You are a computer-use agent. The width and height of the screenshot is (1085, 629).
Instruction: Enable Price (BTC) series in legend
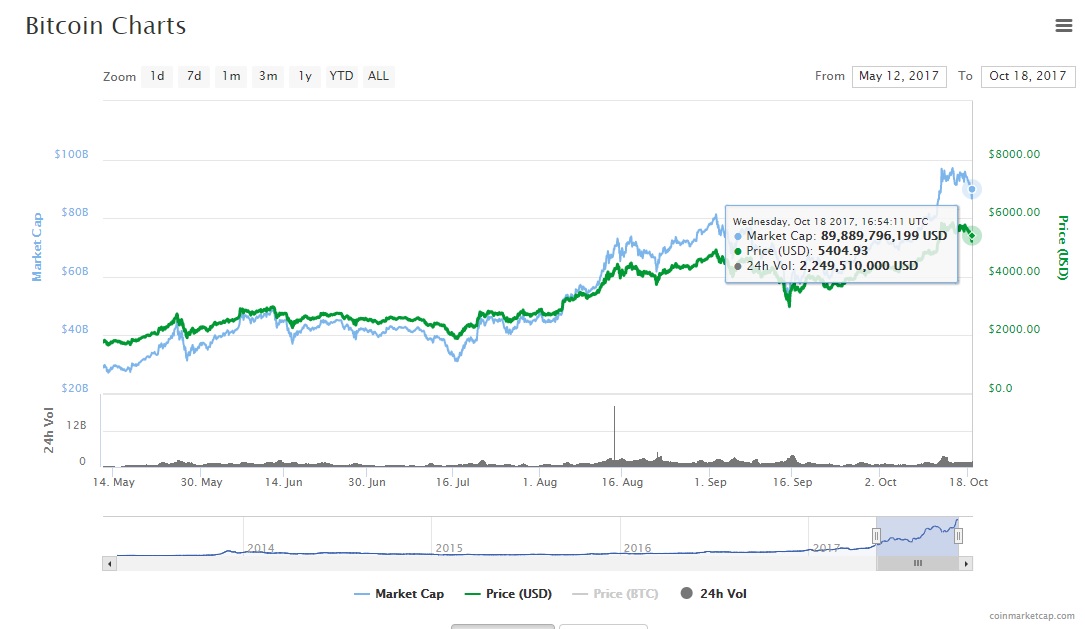(615, 594)
